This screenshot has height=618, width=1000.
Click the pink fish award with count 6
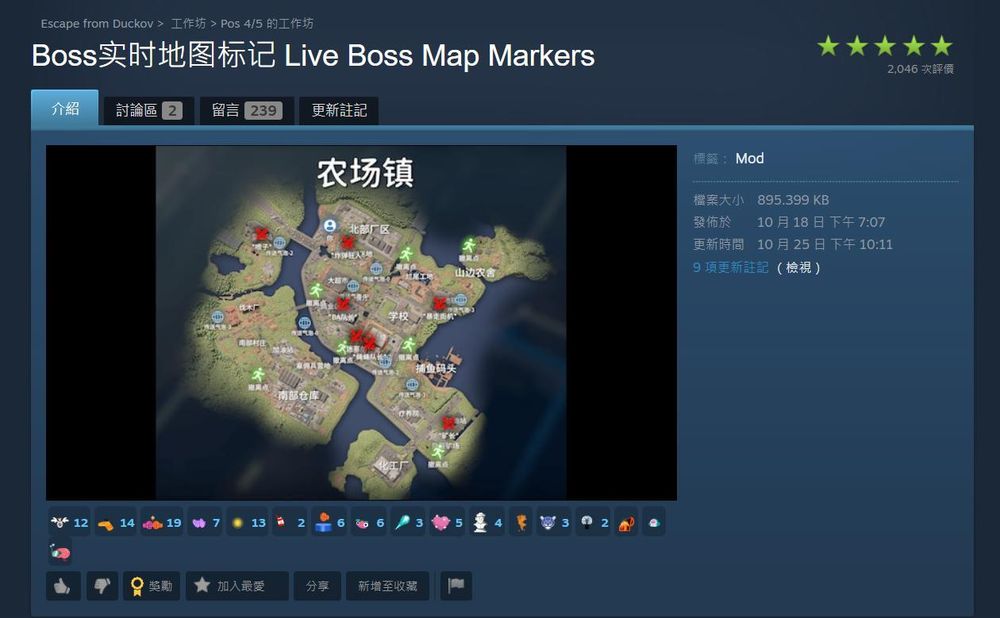(x=369, y=523)
